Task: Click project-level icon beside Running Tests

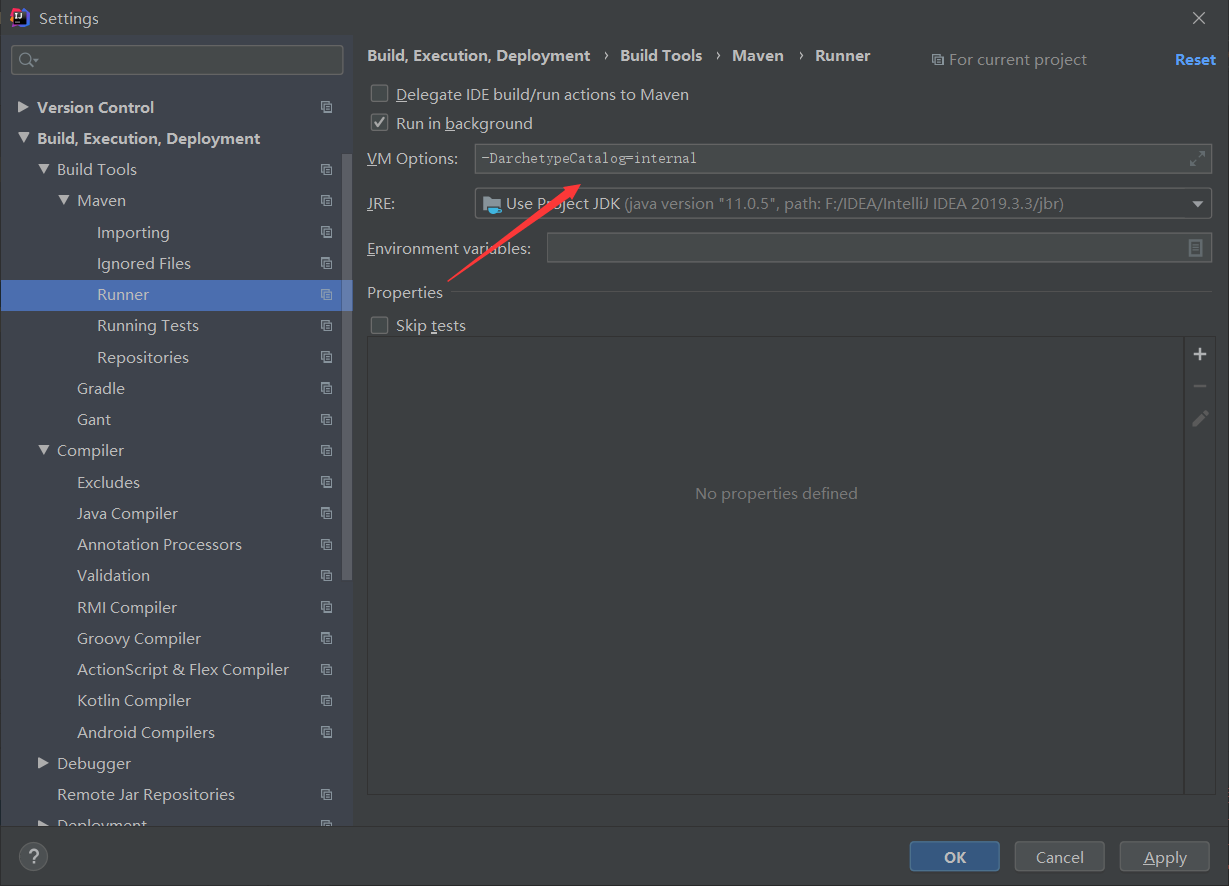Action: (x=326, y=325)
